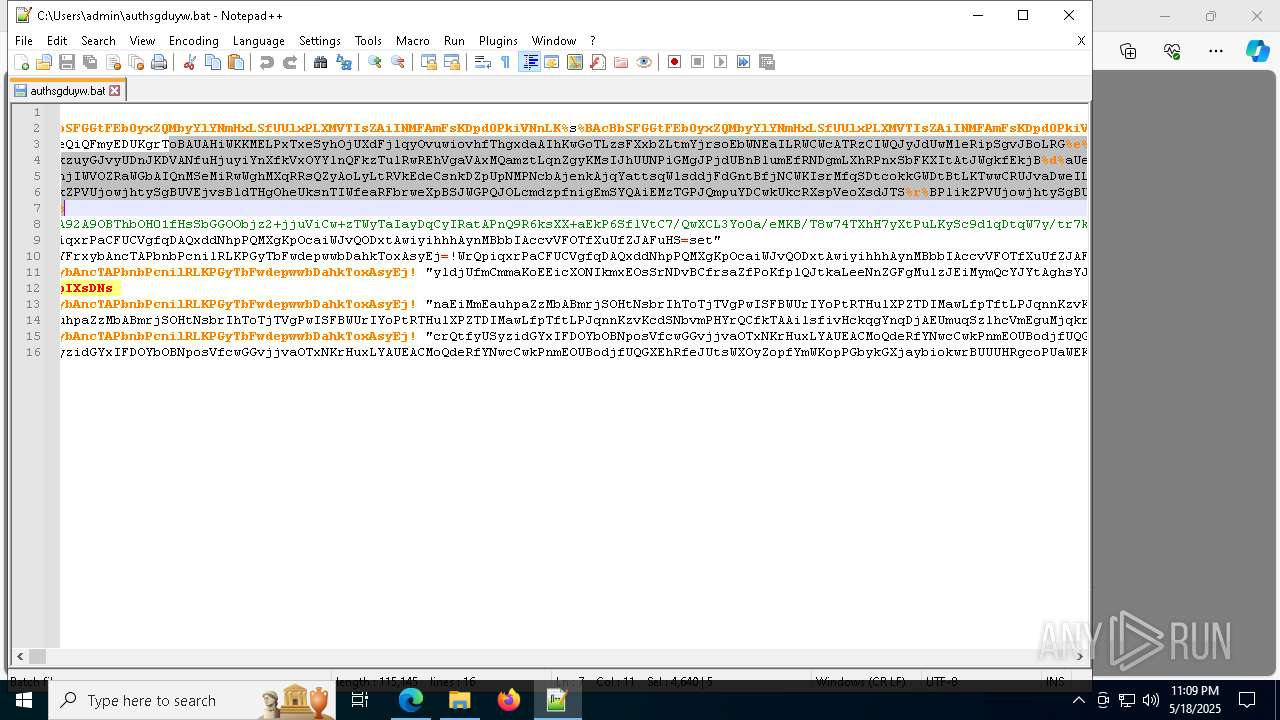Close the authsgduyw.bat tab
Image resolution: width=1280 pixels, height=720 pixels.
coord(114,90)
